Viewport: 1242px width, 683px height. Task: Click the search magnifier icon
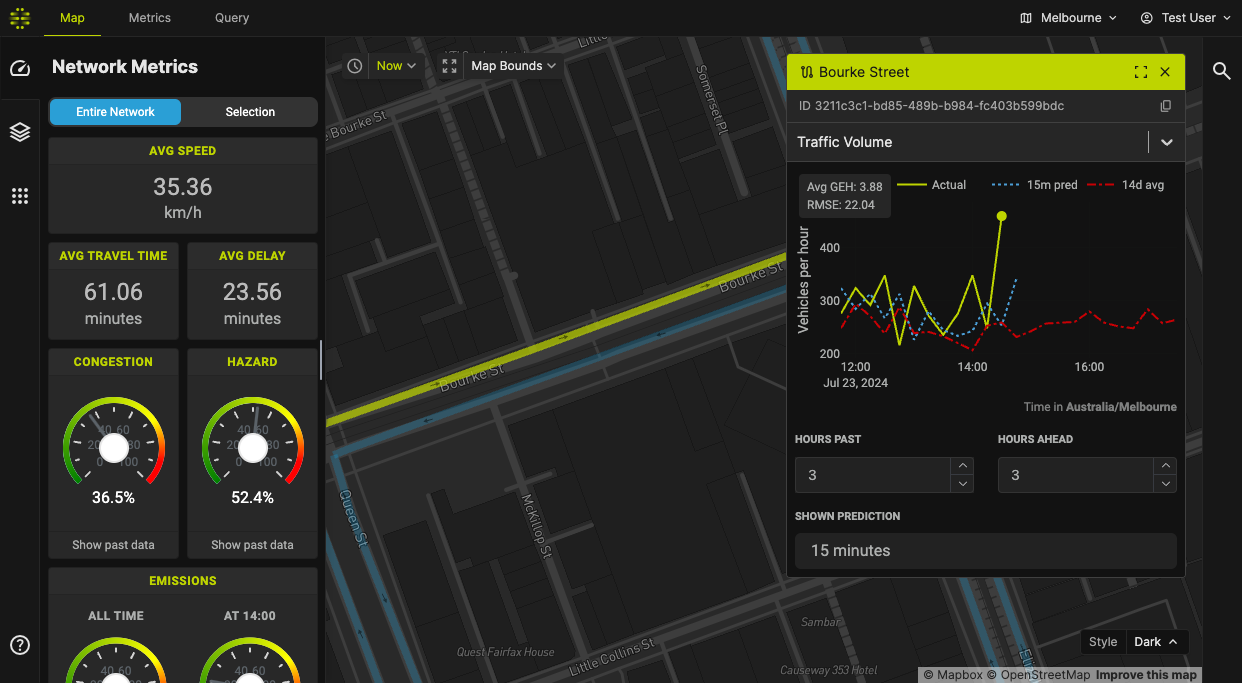point(1221,71)
